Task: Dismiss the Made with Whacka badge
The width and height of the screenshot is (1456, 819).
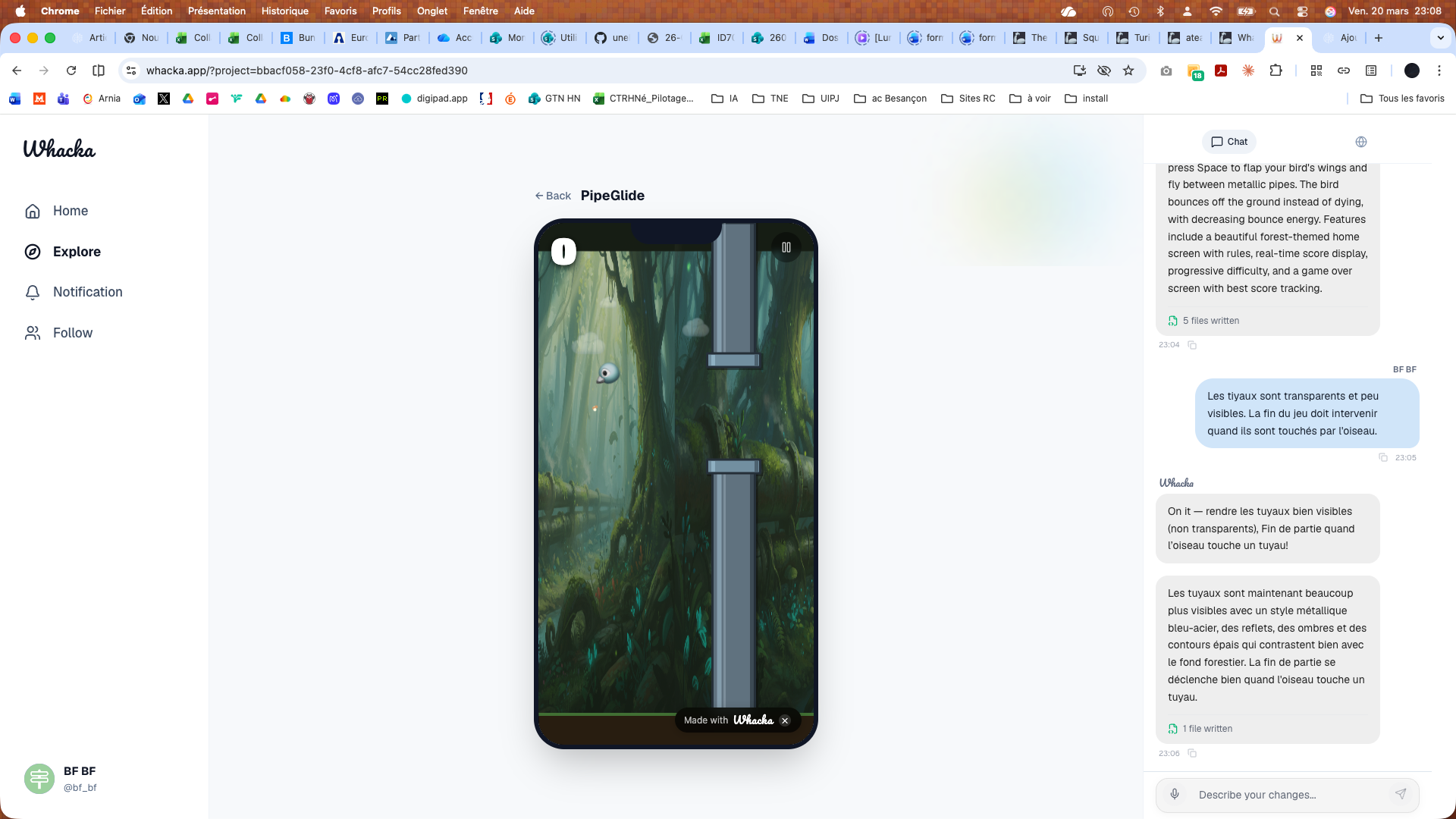Action: pyautogui.click(x=785, y=720)
